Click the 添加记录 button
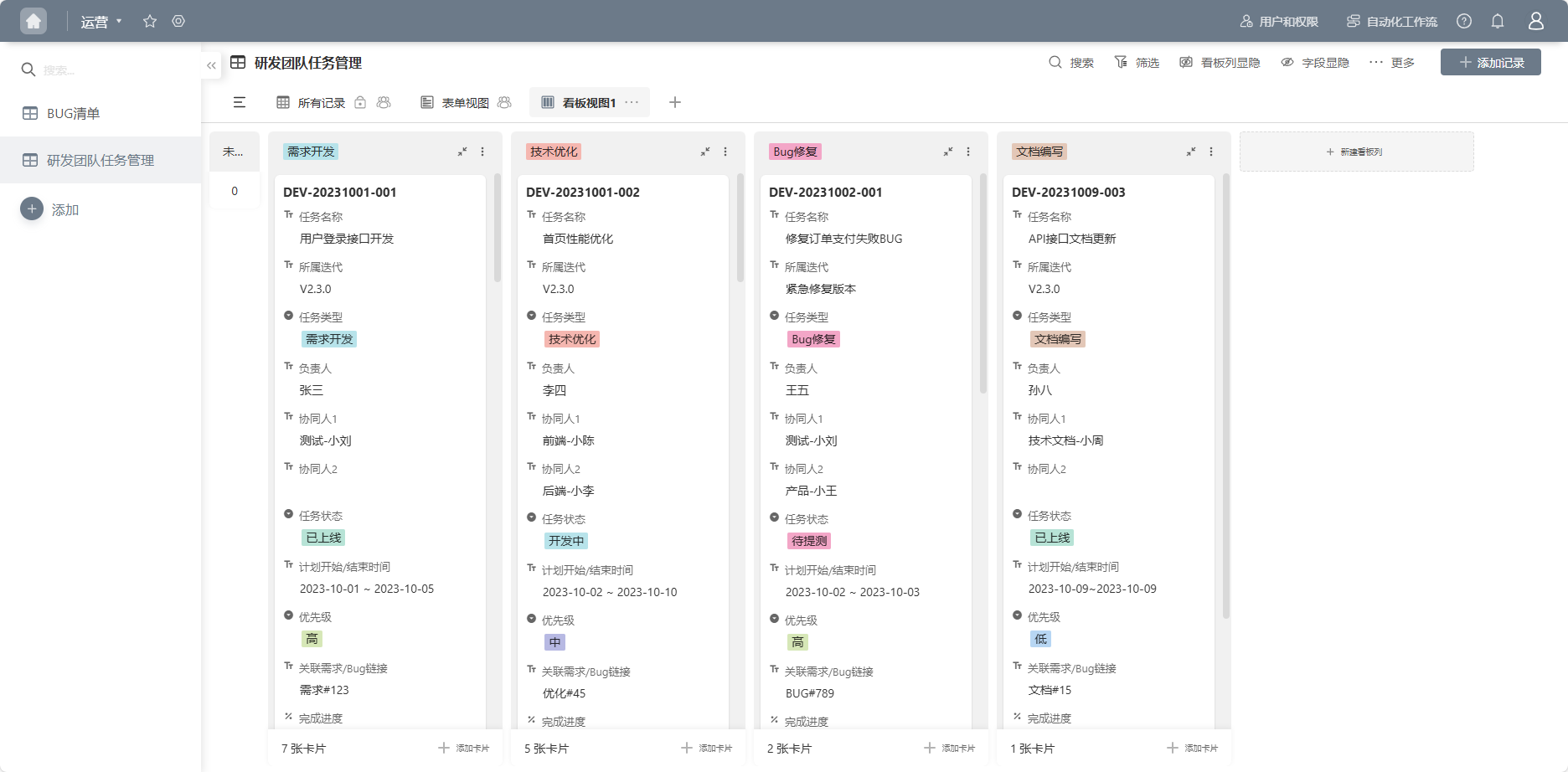Screen dimensions: 1568x772 tap(1491, 62)
